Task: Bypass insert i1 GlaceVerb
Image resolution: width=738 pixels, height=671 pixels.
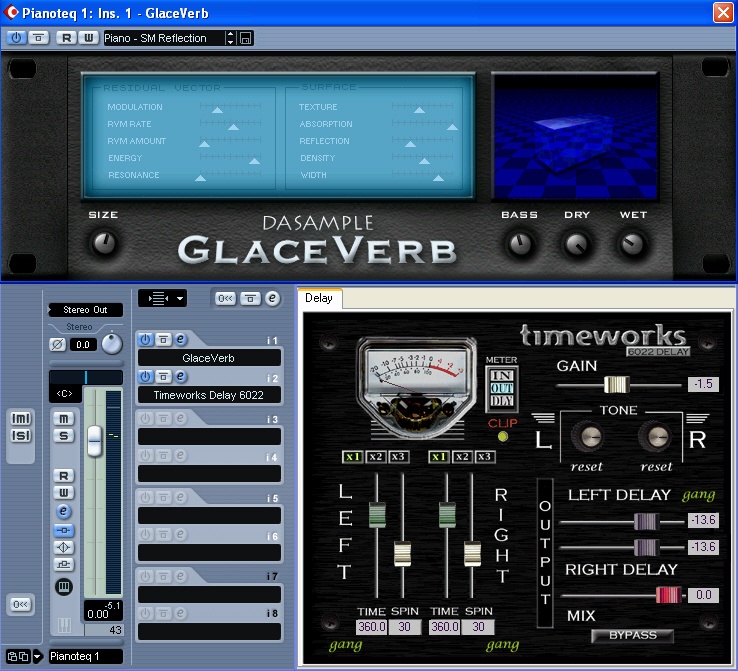Action: click(163, 339)
